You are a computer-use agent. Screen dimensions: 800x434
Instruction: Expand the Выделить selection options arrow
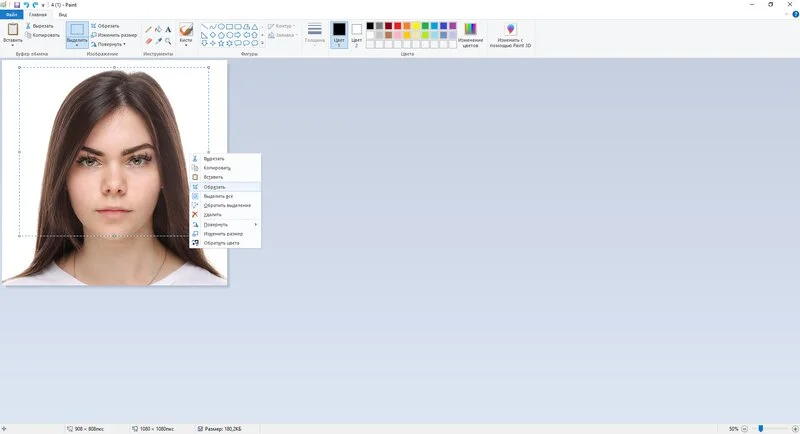click(x=77, y=45)
